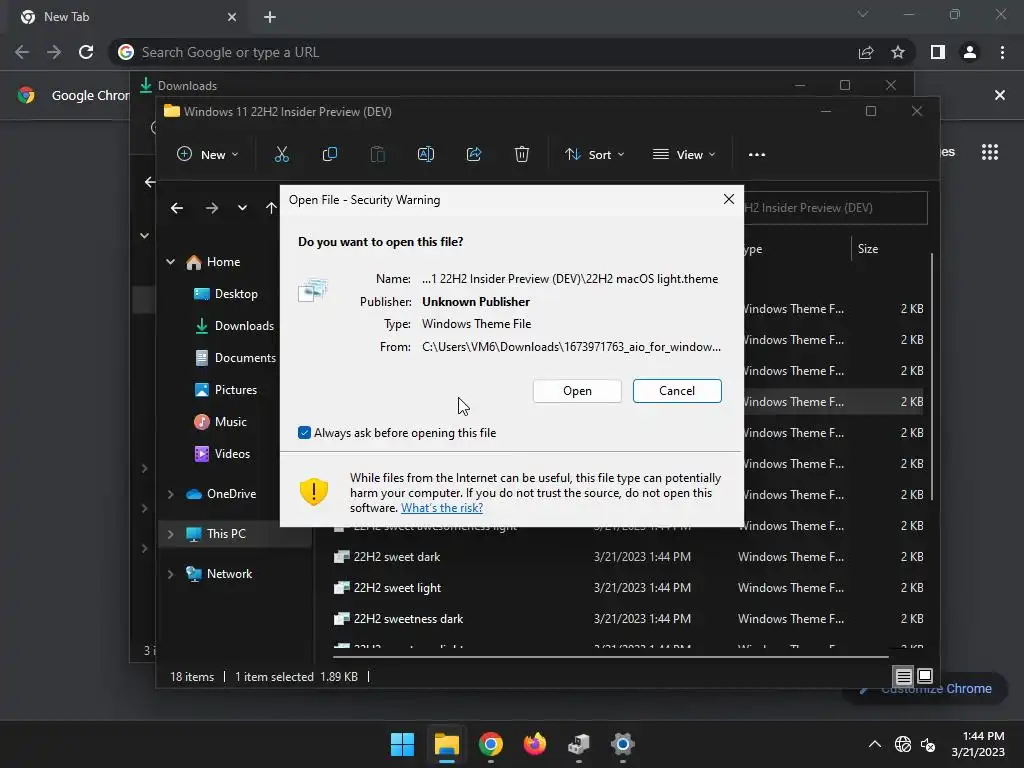Open the View dropdown menu

click(x=684, y=154)
